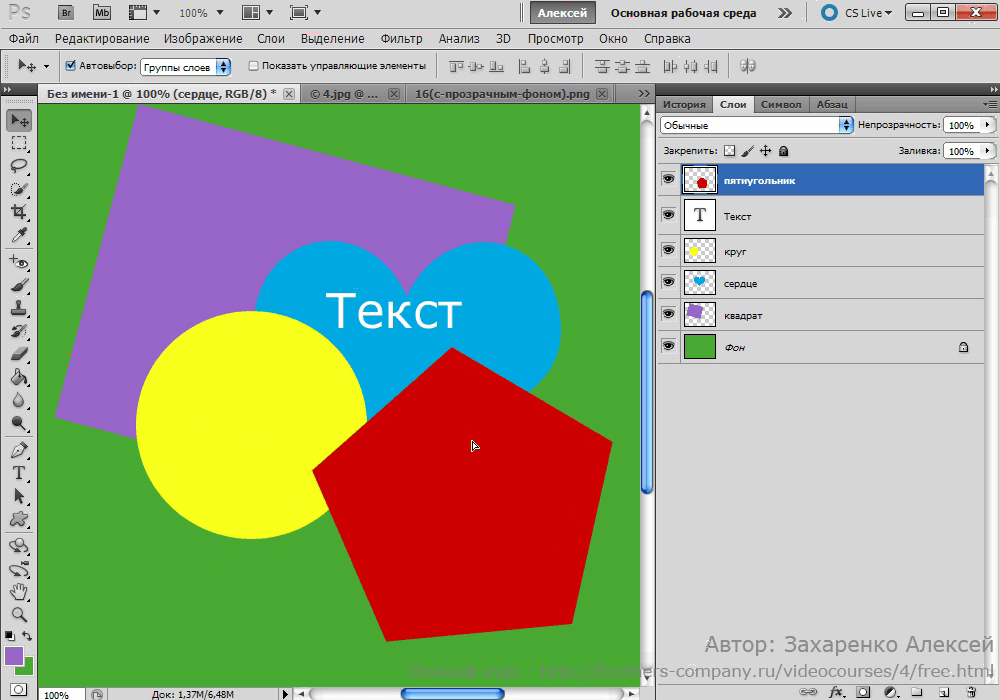
Task: Hide the пятиугольник layer
Action: pyautogui.click(x=668, y=179)
